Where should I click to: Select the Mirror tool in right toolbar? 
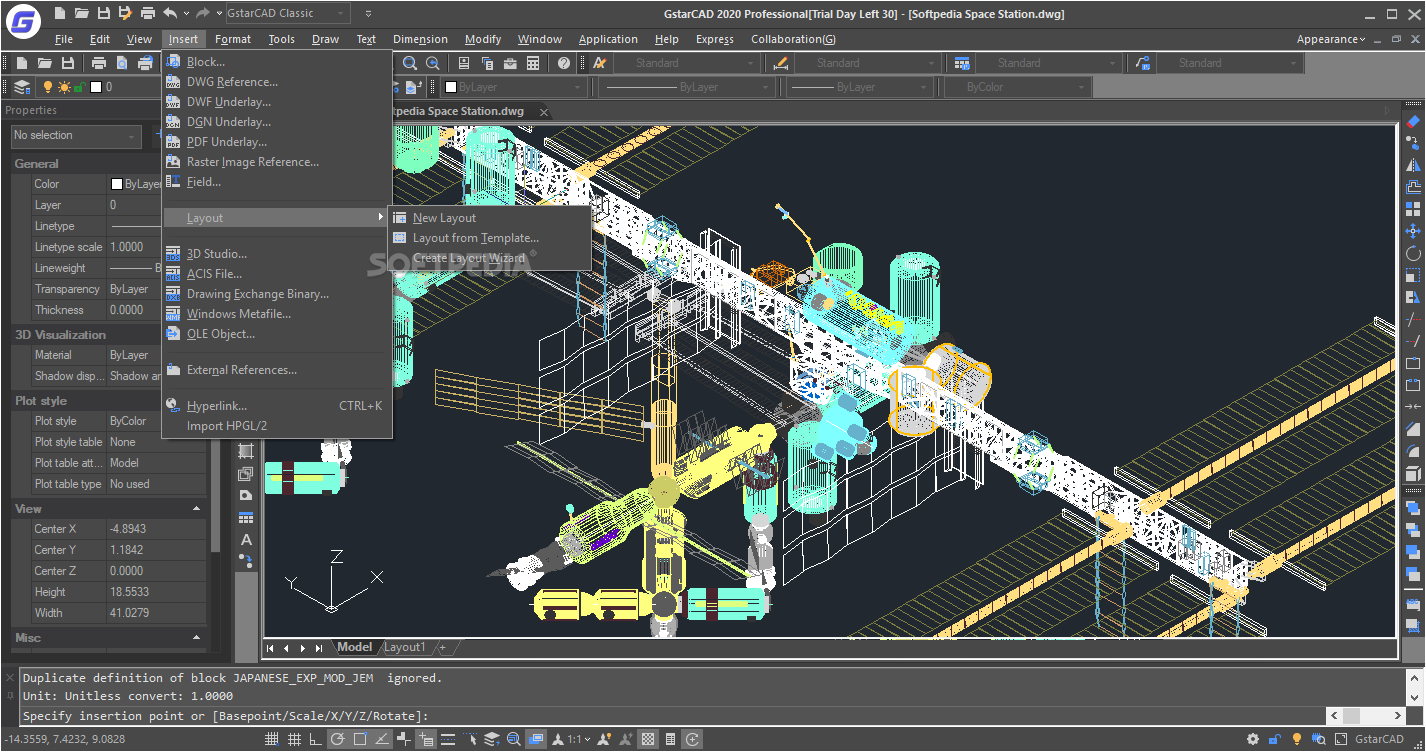pyautogui.click(x=1413, y=165)
